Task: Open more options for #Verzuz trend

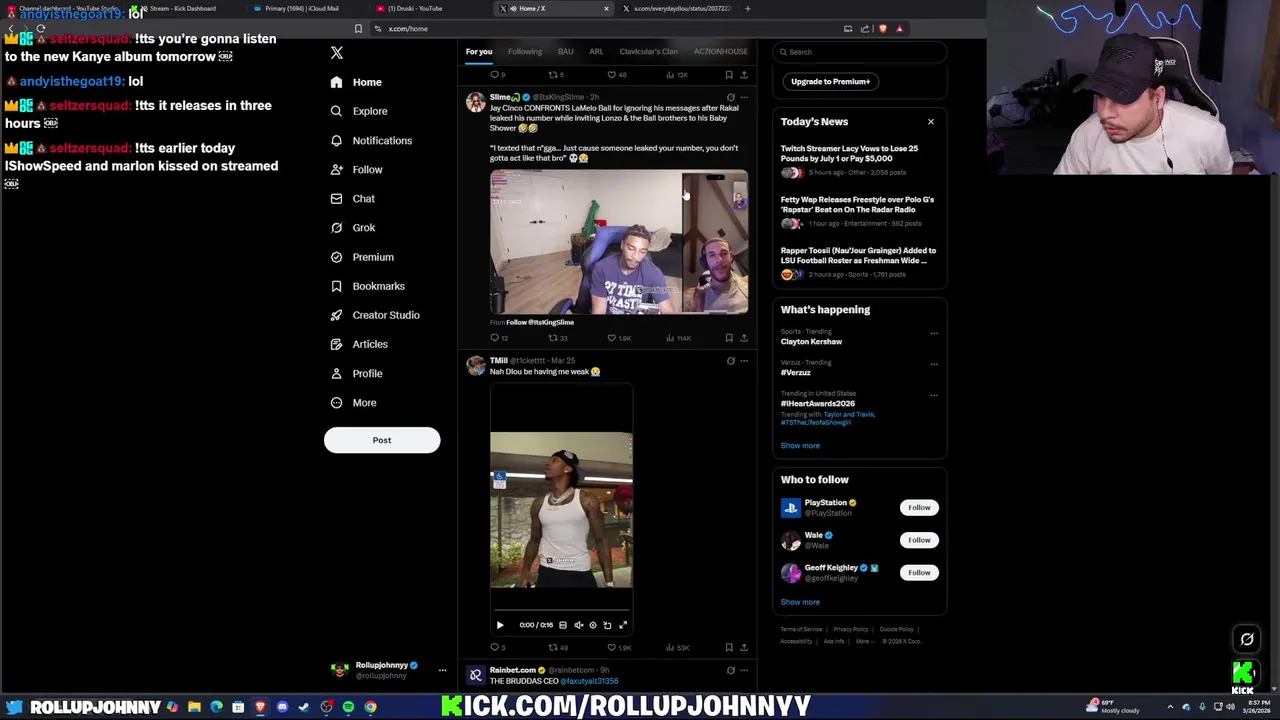Action: [934, 364]
